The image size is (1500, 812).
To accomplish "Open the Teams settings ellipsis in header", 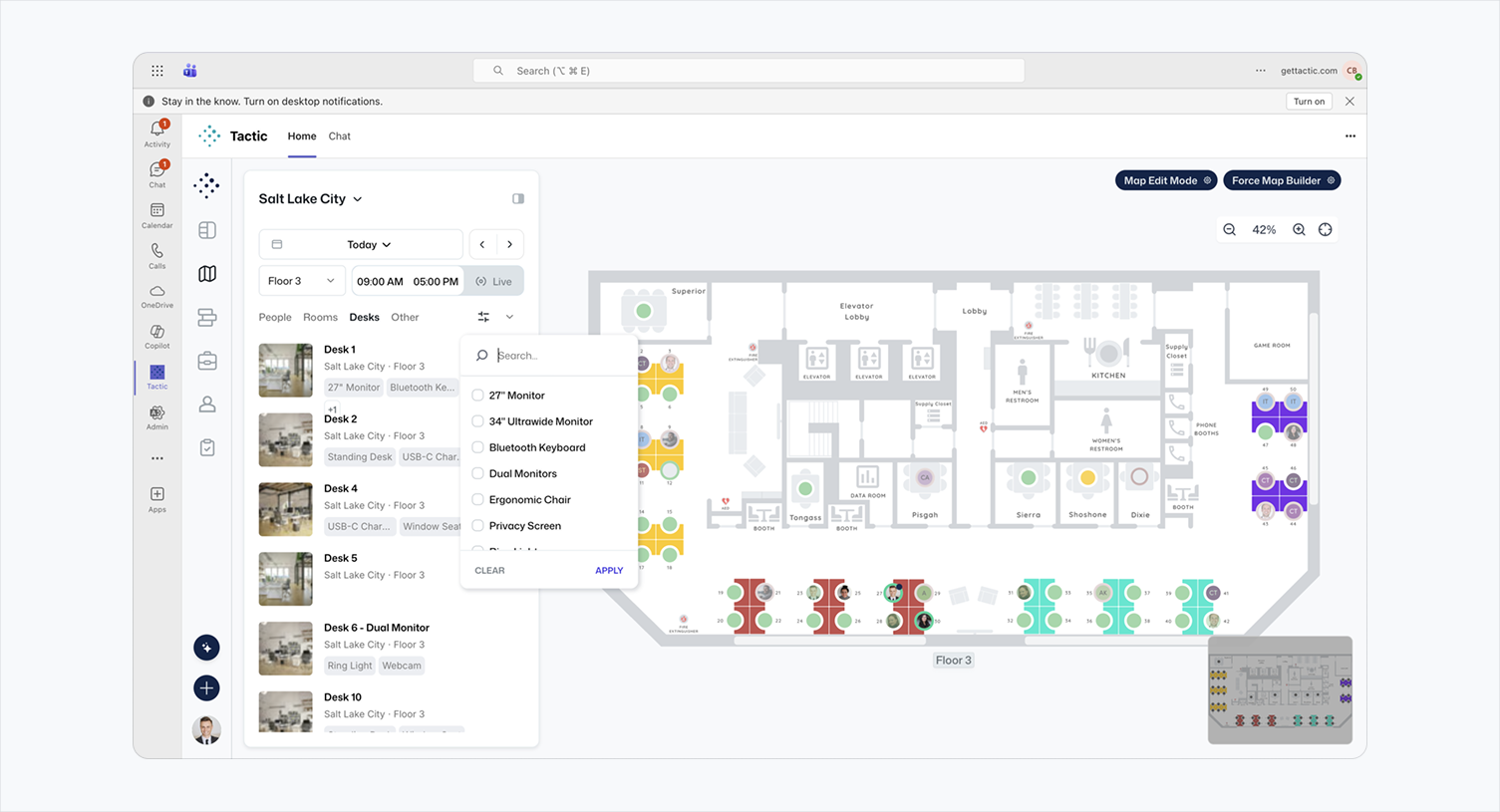I will pyautogui.click(x=1261, y=71).
